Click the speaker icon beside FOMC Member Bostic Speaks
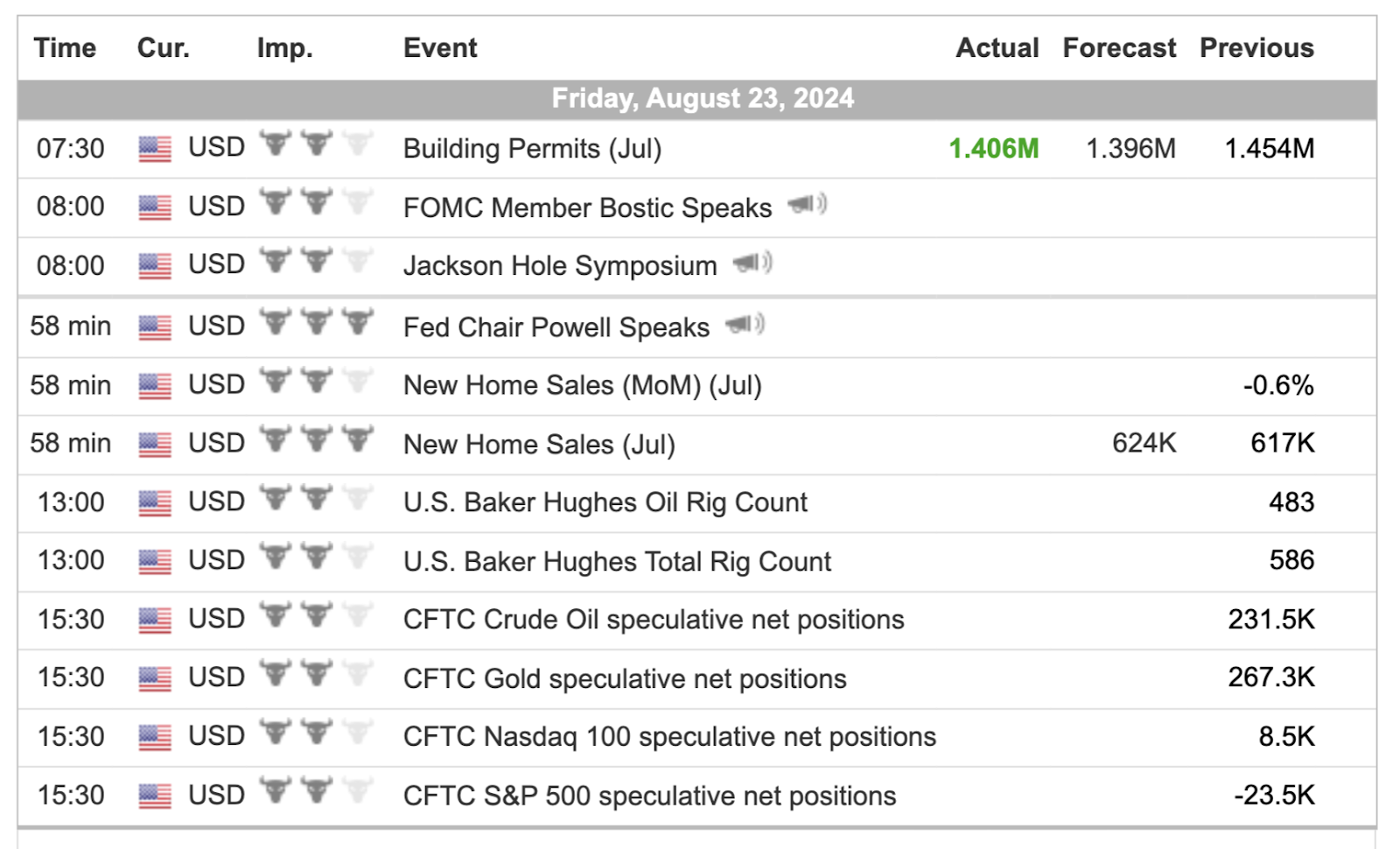This screenshot has height=849, width=1400. [x=807, y=205]
